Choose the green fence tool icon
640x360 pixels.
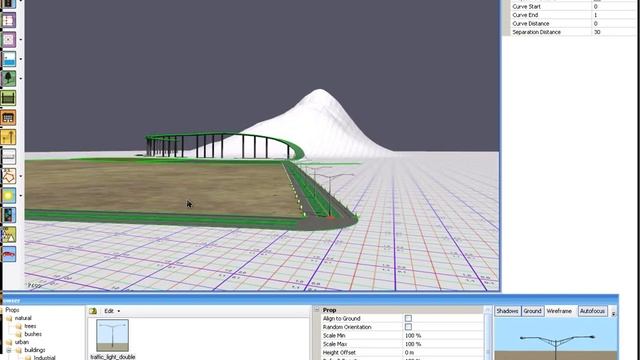click(8, 98)
